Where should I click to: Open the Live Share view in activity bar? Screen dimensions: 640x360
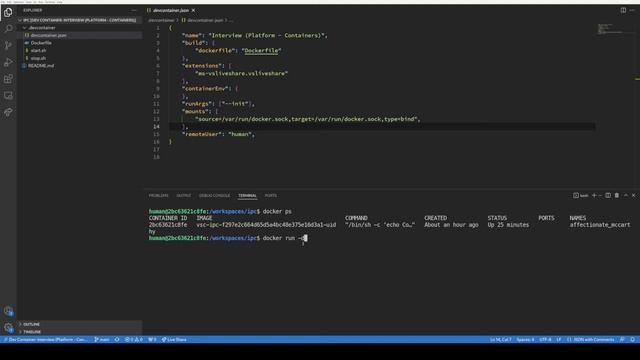8,112
